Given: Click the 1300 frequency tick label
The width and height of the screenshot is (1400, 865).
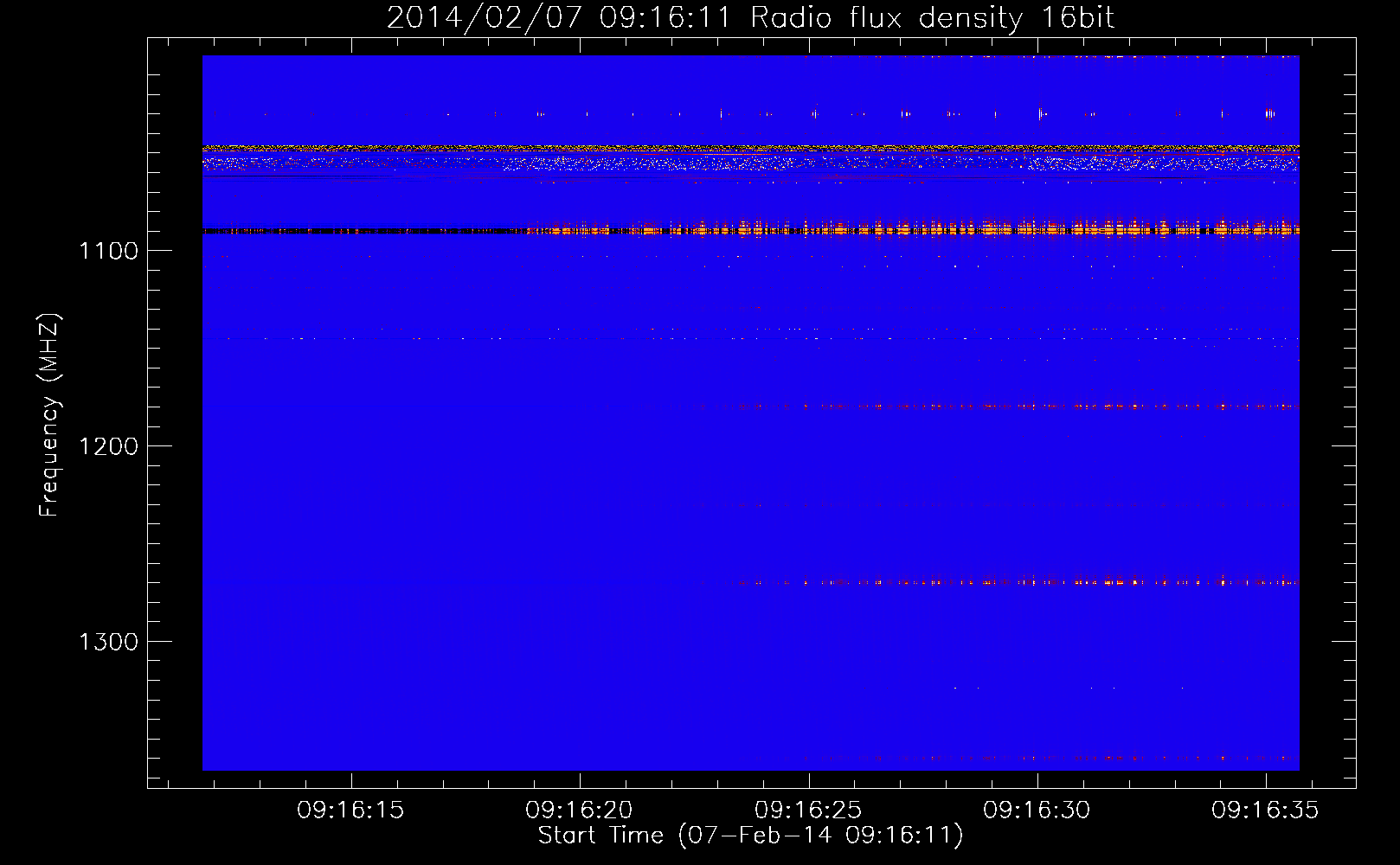Looking at the screenshot, I should [108, 642].
